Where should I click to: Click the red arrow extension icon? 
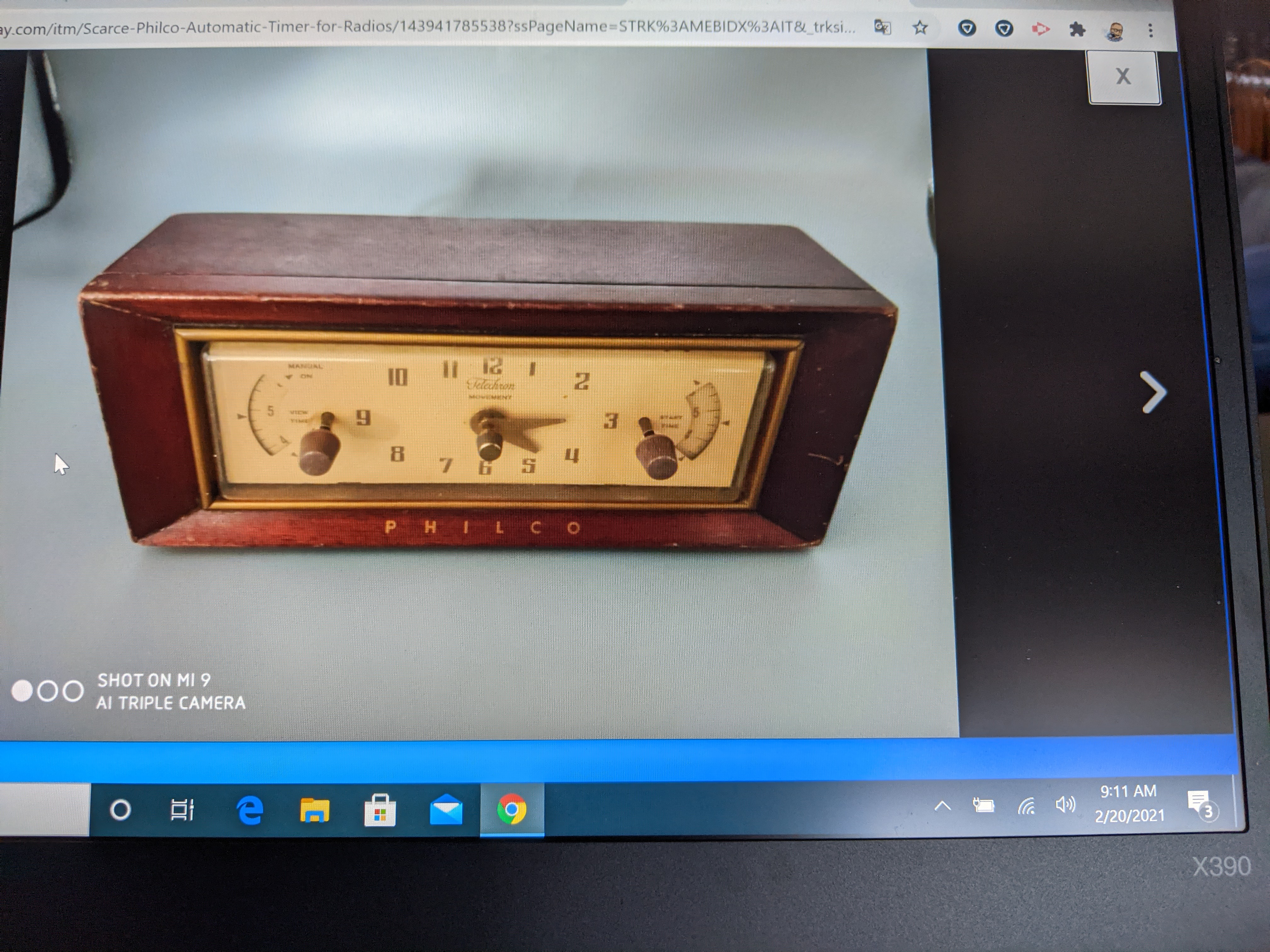coord(1041,29)
